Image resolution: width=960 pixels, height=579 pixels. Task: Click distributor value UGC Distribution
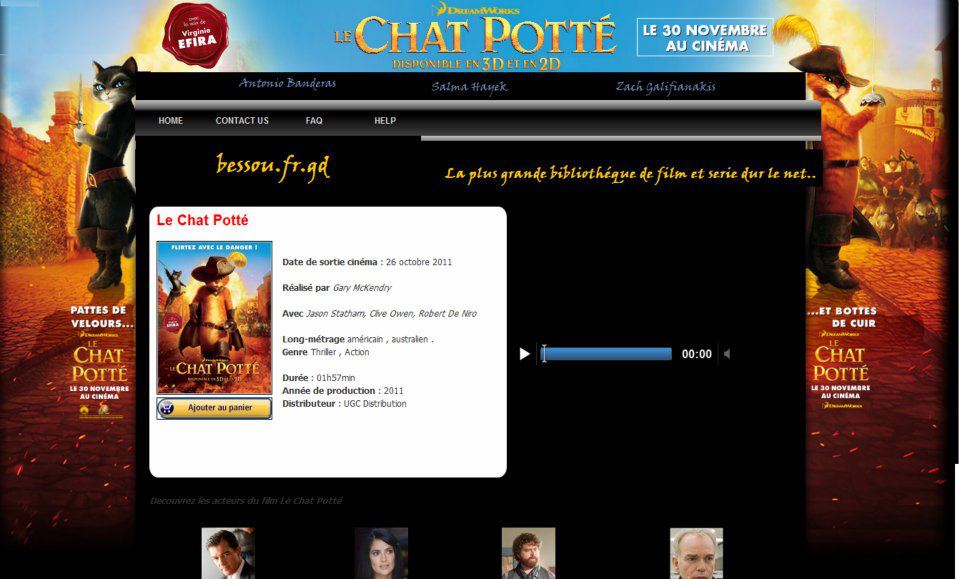coord(375,403)
